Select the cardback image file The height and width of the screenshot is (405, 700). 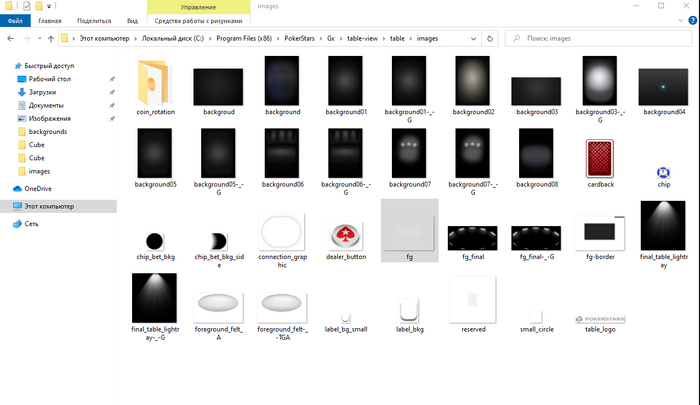tap(600, 163)
